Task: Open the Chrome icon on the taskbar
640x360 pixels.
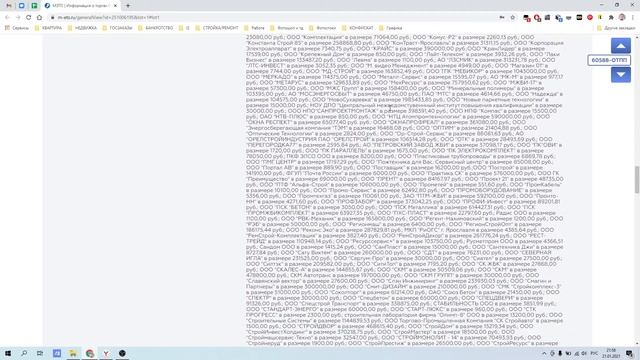Action: point(90,353)
